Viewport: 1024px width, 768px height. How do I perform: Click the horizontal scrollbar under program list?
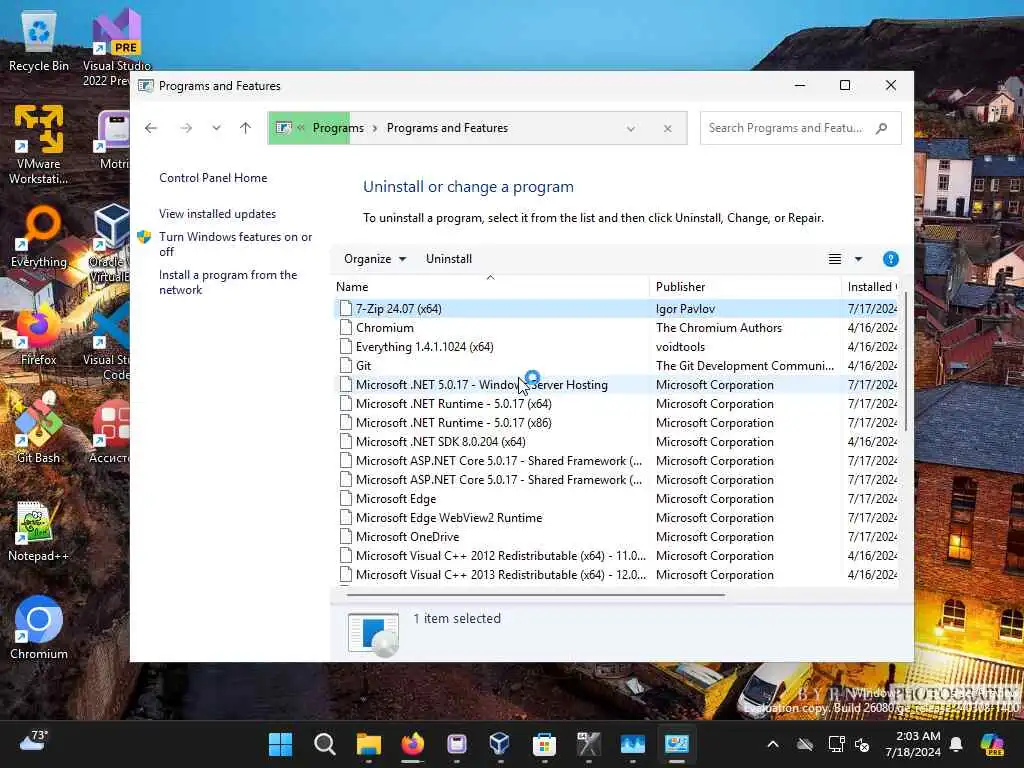[536, 595]
